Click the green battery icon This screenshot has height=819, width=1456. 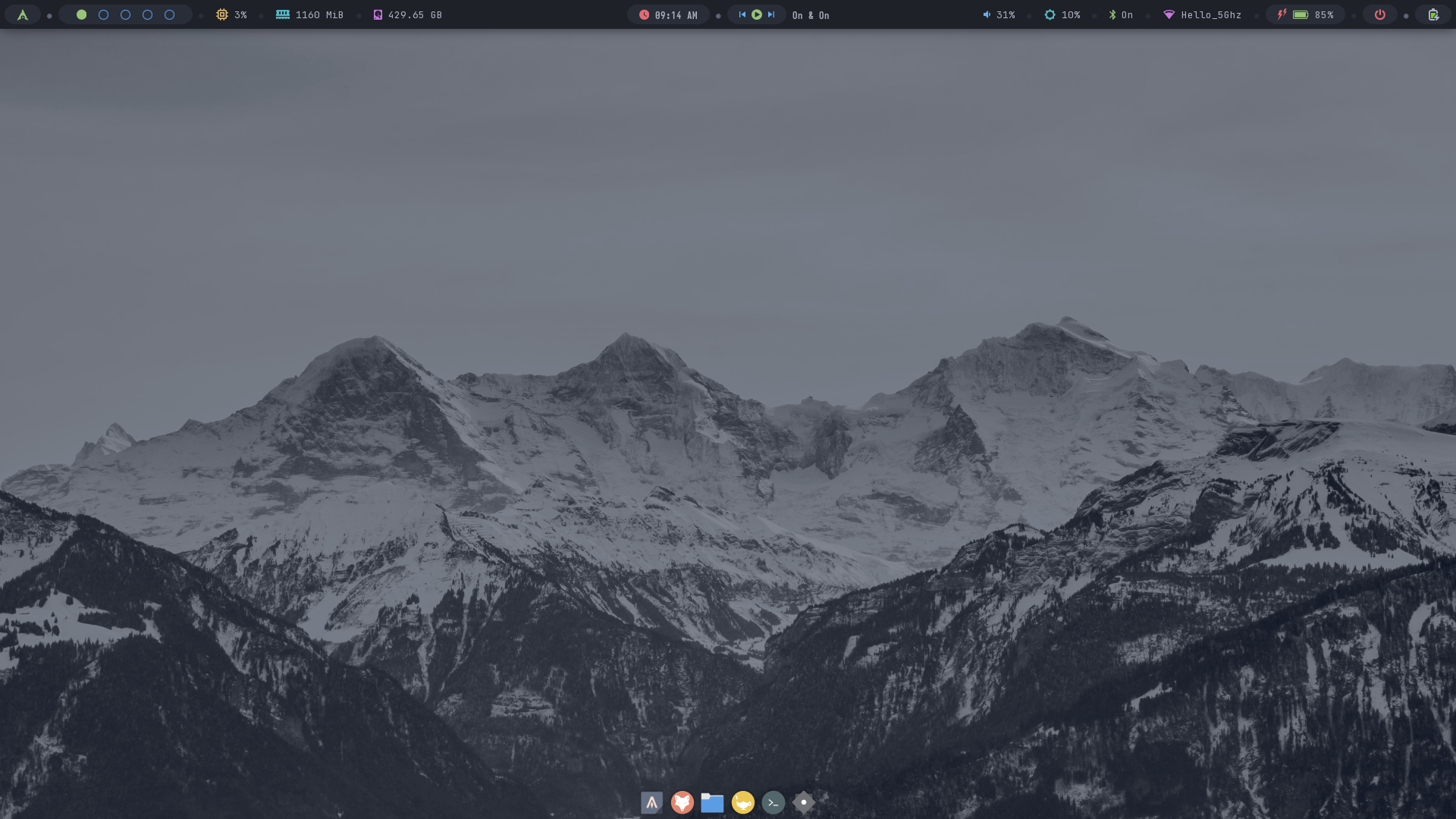pos(1301,14)
